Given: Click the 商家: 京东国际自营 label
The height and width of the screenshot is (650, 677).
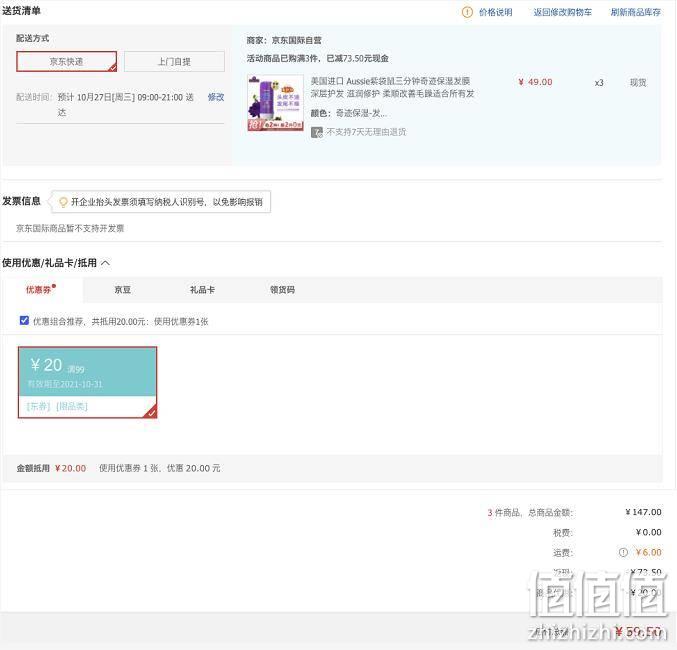Looking at the screenshot, I should (x=284, y=40).
